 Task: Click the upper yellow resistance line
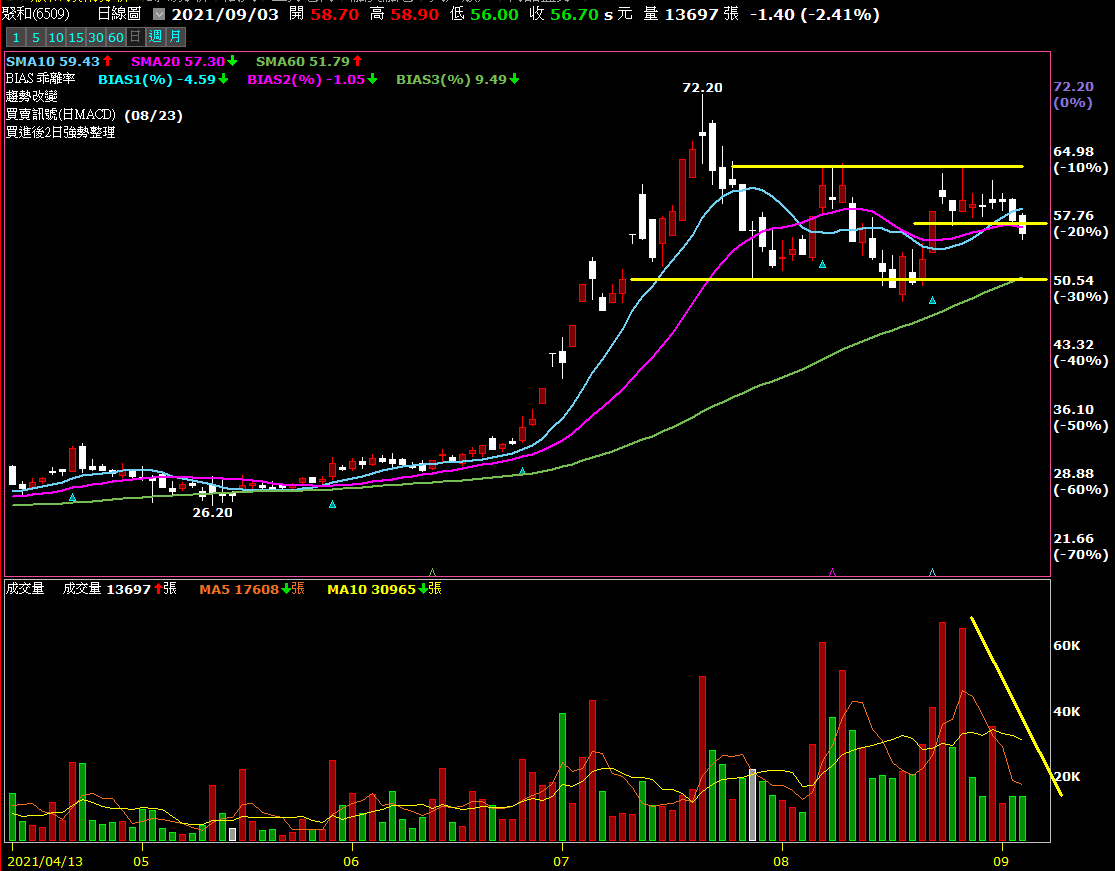[x=880, y=166]
